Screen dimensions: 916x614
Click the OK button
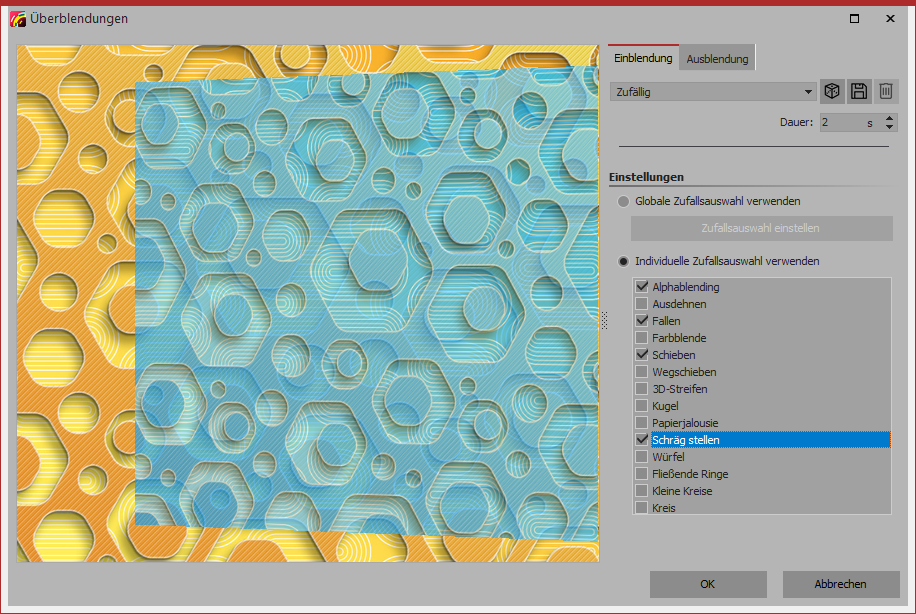[707, 584]
